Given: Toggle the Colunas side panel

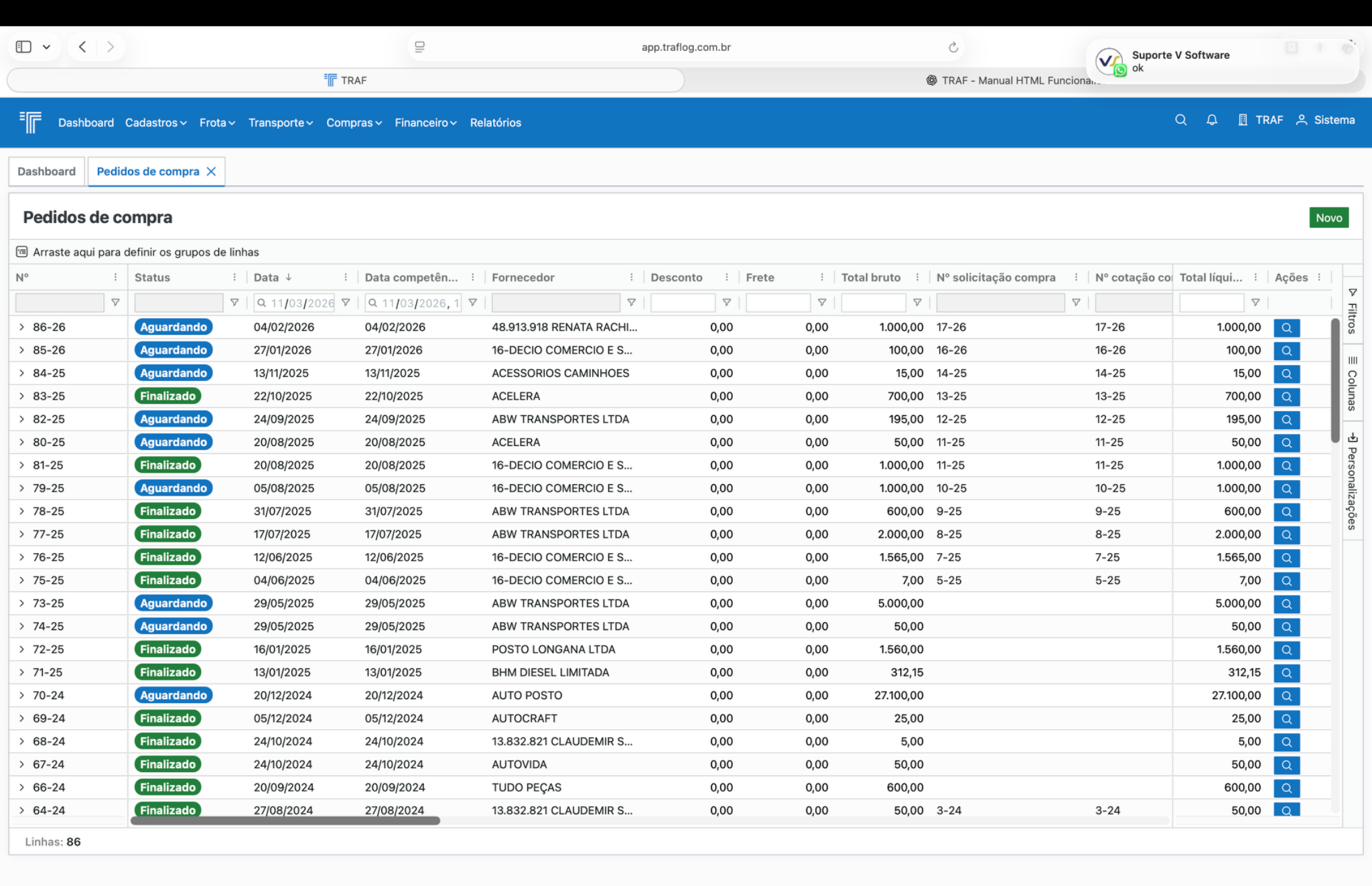Looking at the screenshot, I should pyautogui.click(x=1352, y=383).
